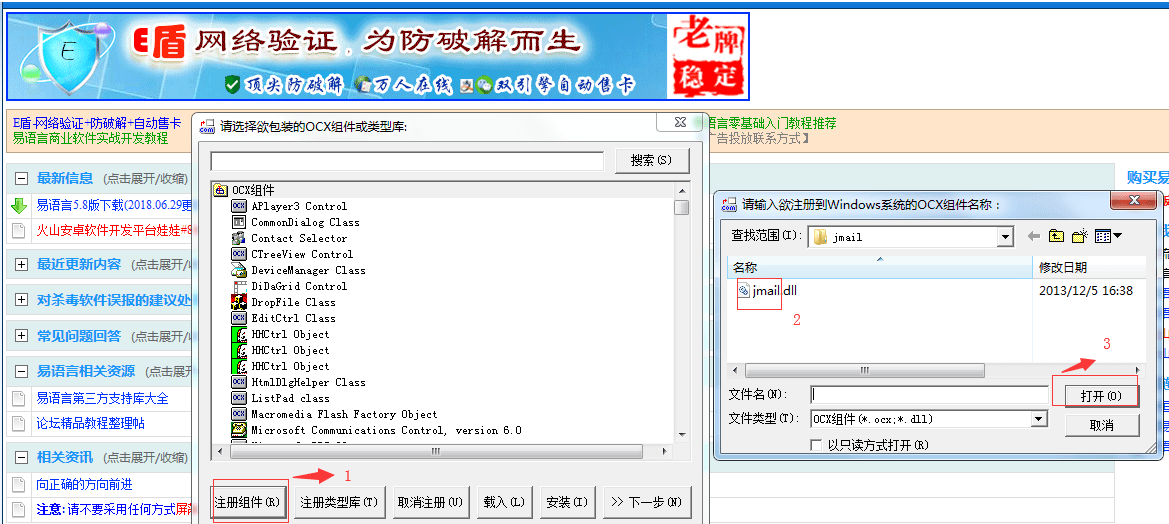Select the CTreeView Control icon

pos(239,254)
